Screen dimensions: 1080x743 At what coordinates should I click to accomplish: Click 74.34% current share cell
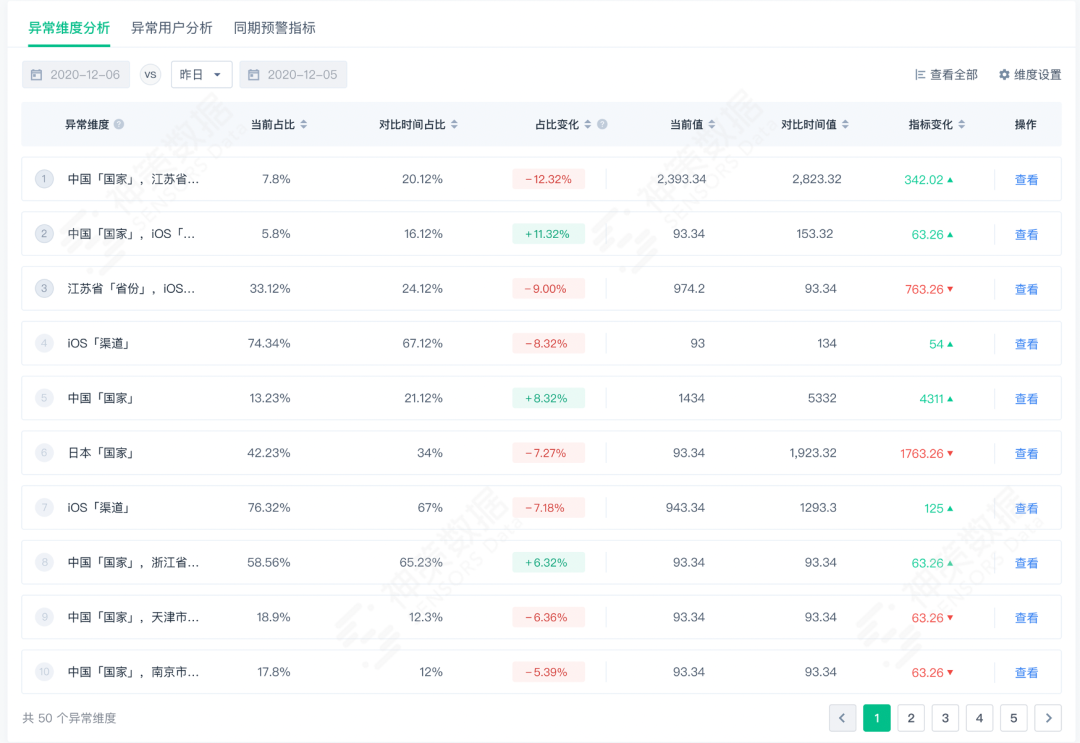pos(269,344)
